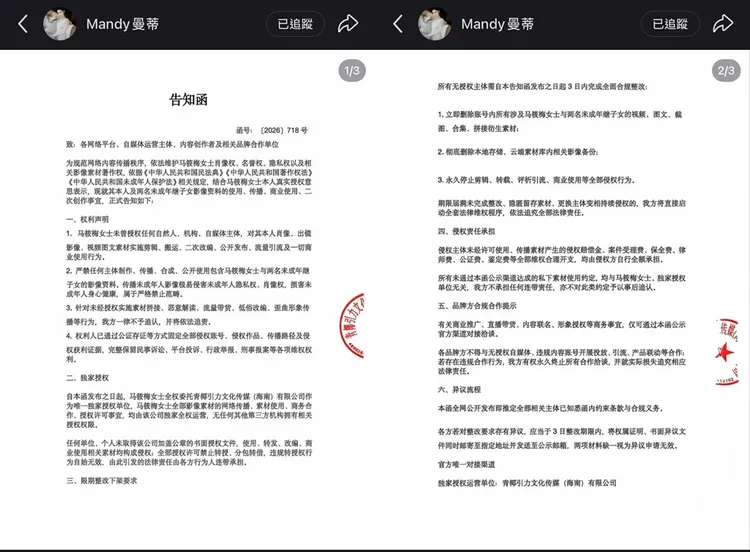Toggle 已追蹤 follow button on the 1/3 post
Viewport: 750px width, 552px height.
295,24
